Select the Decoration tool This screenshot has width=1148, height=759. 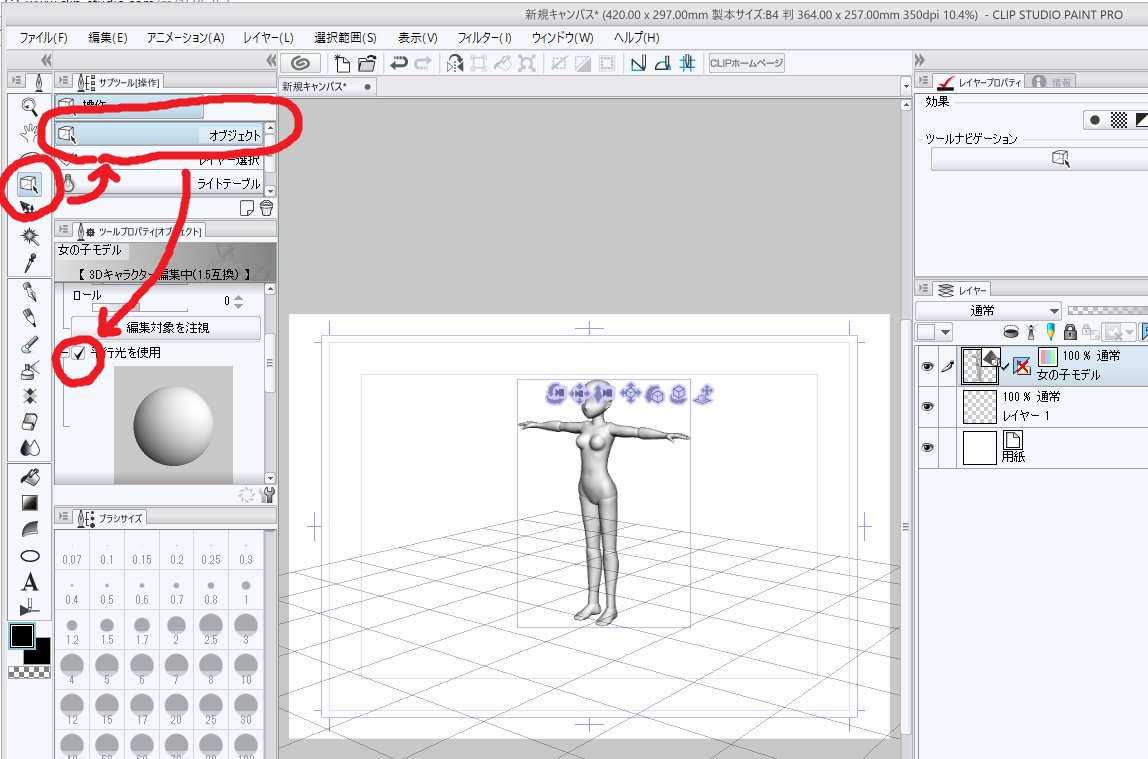point(29,396)
